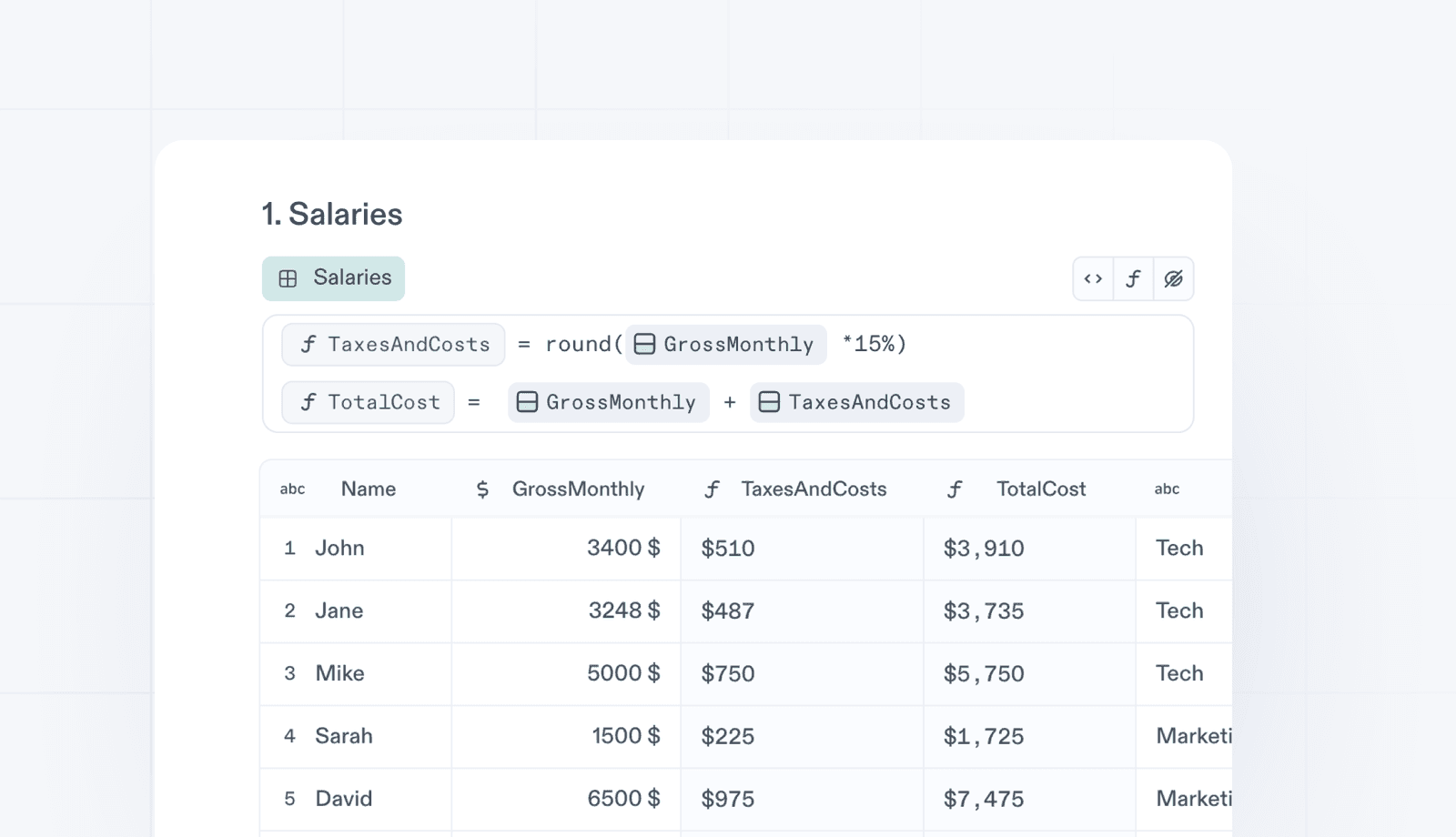Screen dimensions: 1456x837
Task: Click the TaxesAndCosts column header label
Action: pyautogui.click(x=814, y=489)
